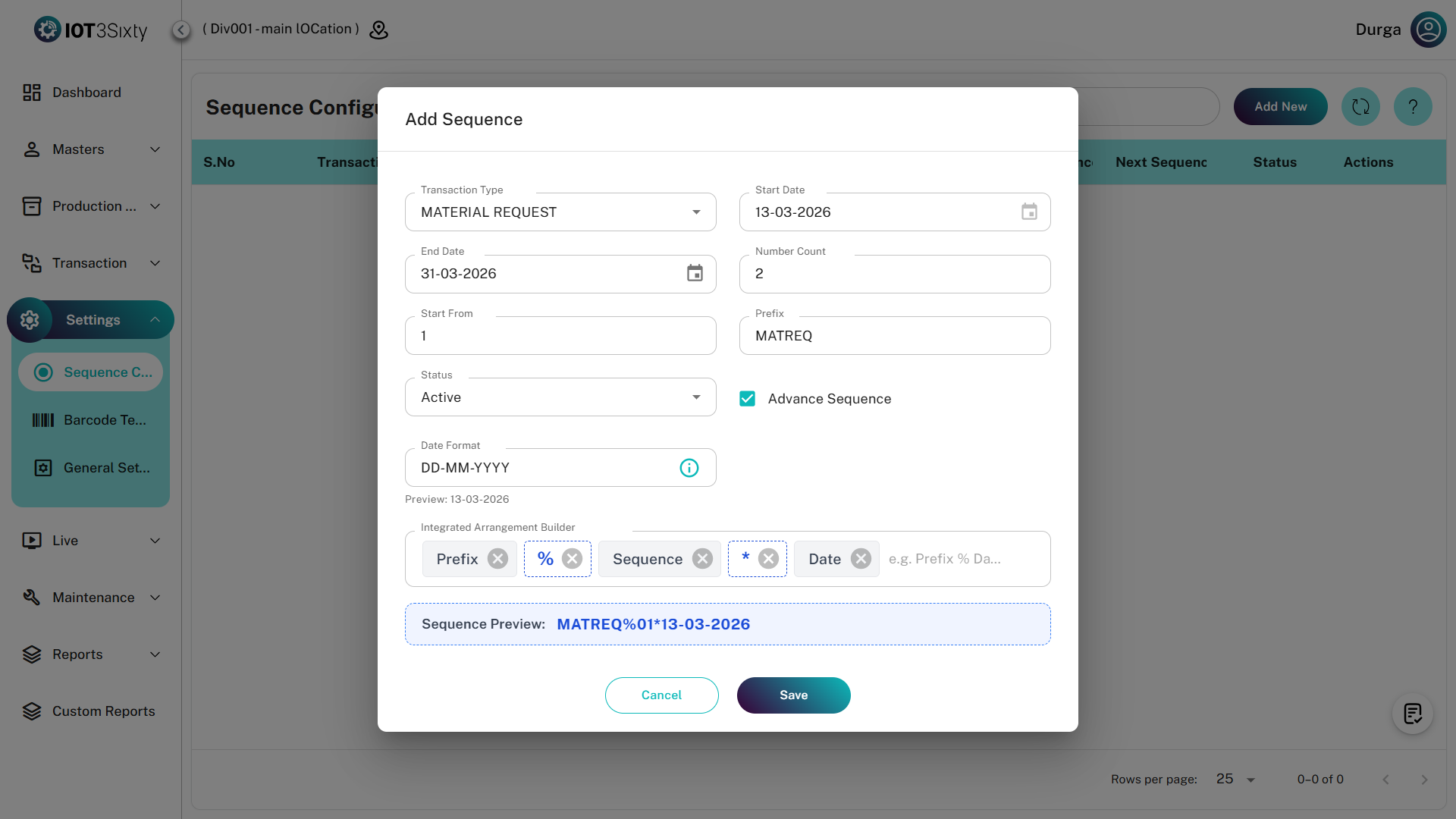The image size is (1456, 819).
Task: Remove the asterisk separator chip
Action: pyautogui.click(x=768, y=559)
